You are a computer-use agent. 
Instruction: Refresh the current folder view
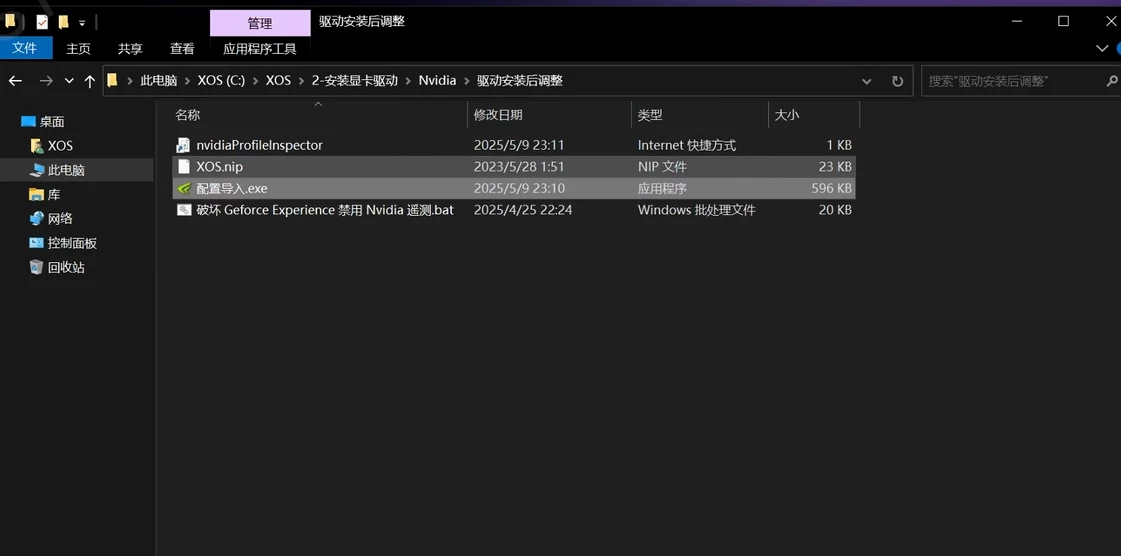point(897,81)
